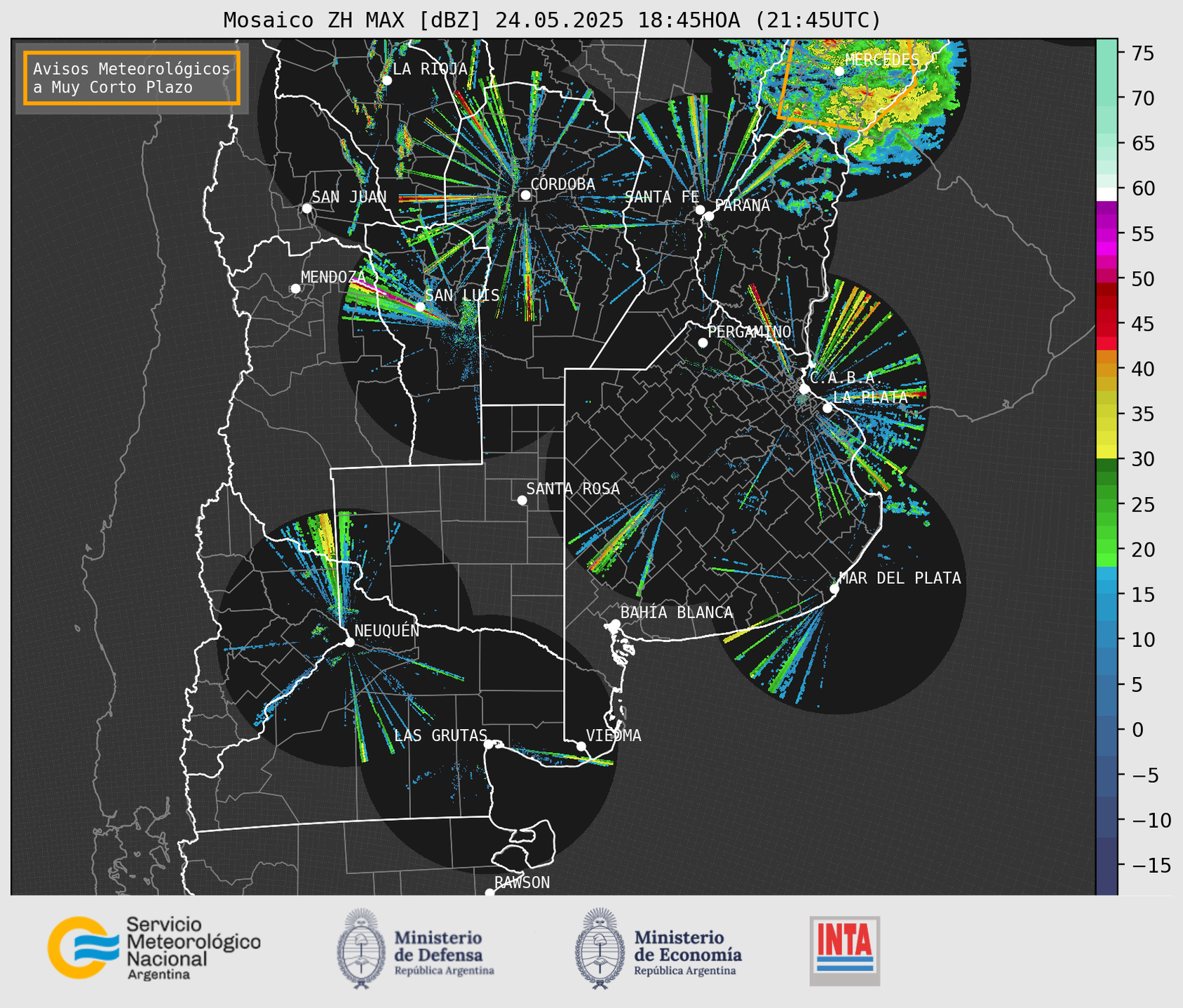Click the VIEDMA city label
This screenshot has height=1008, width=1183.
point(614,735)
